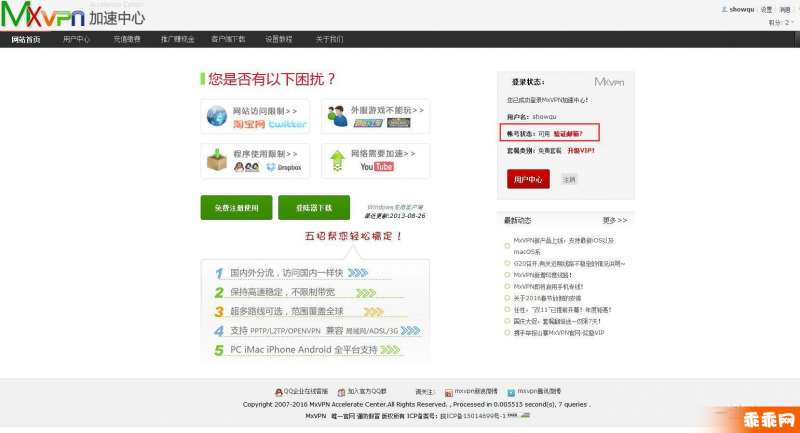Image resolution: width=800 pixels, height=433 pixels.
Task: Click feature 4 text PPTP/L2TP/OPENVPN
Action: [285, 331]
